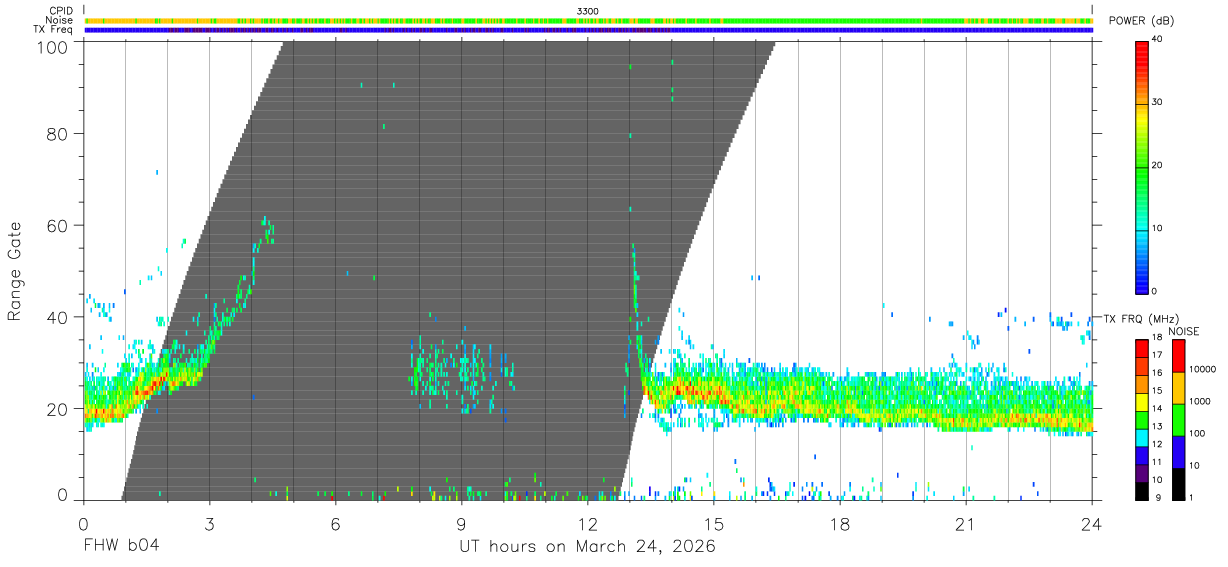This screenshot has width=1228, height=567.
Task: Click the 14 value in TX FRQ legend
Action: click(1158, 409)
